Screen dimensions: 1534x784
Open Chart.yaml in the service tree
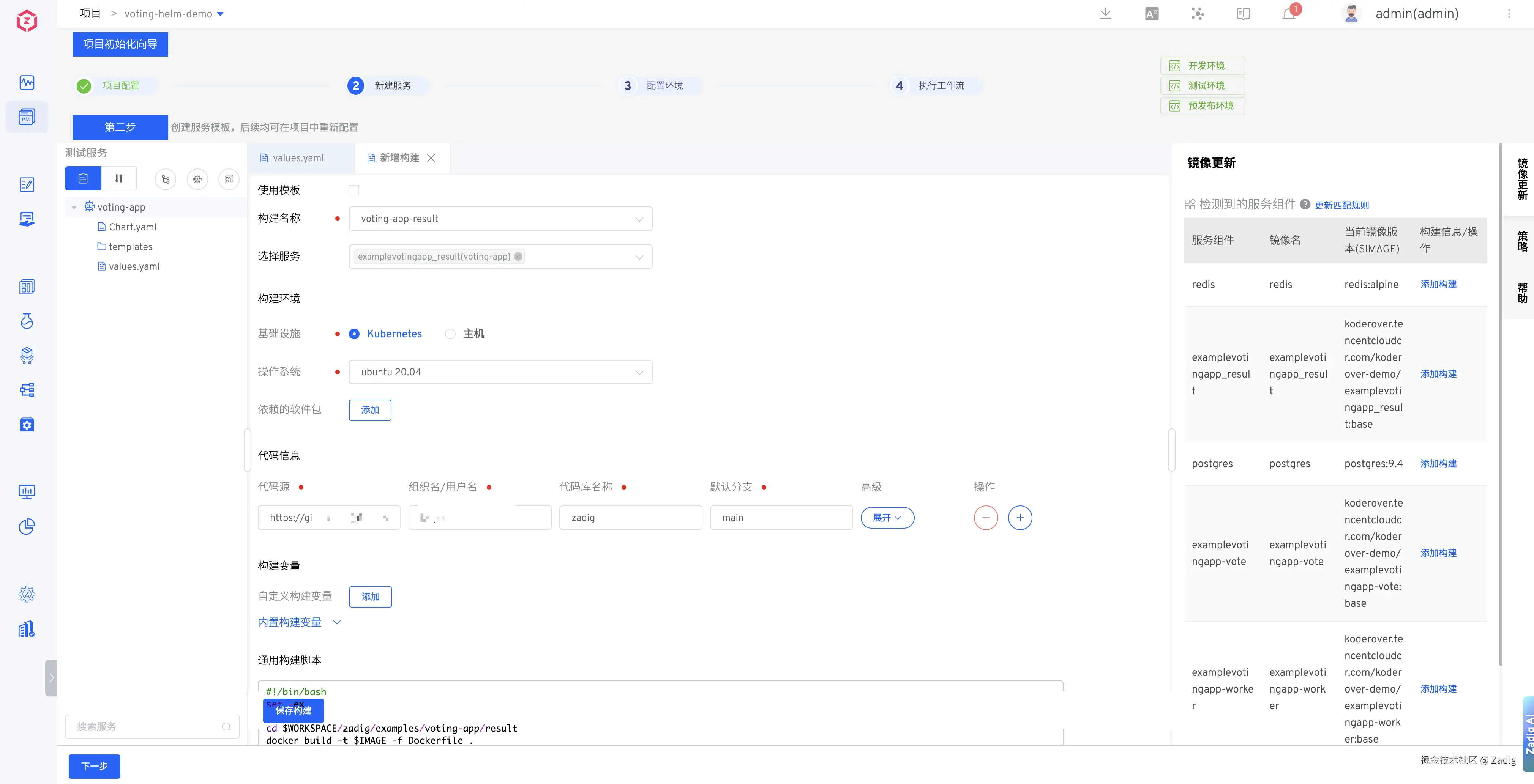pyautogui.click(x=127, y=227)
